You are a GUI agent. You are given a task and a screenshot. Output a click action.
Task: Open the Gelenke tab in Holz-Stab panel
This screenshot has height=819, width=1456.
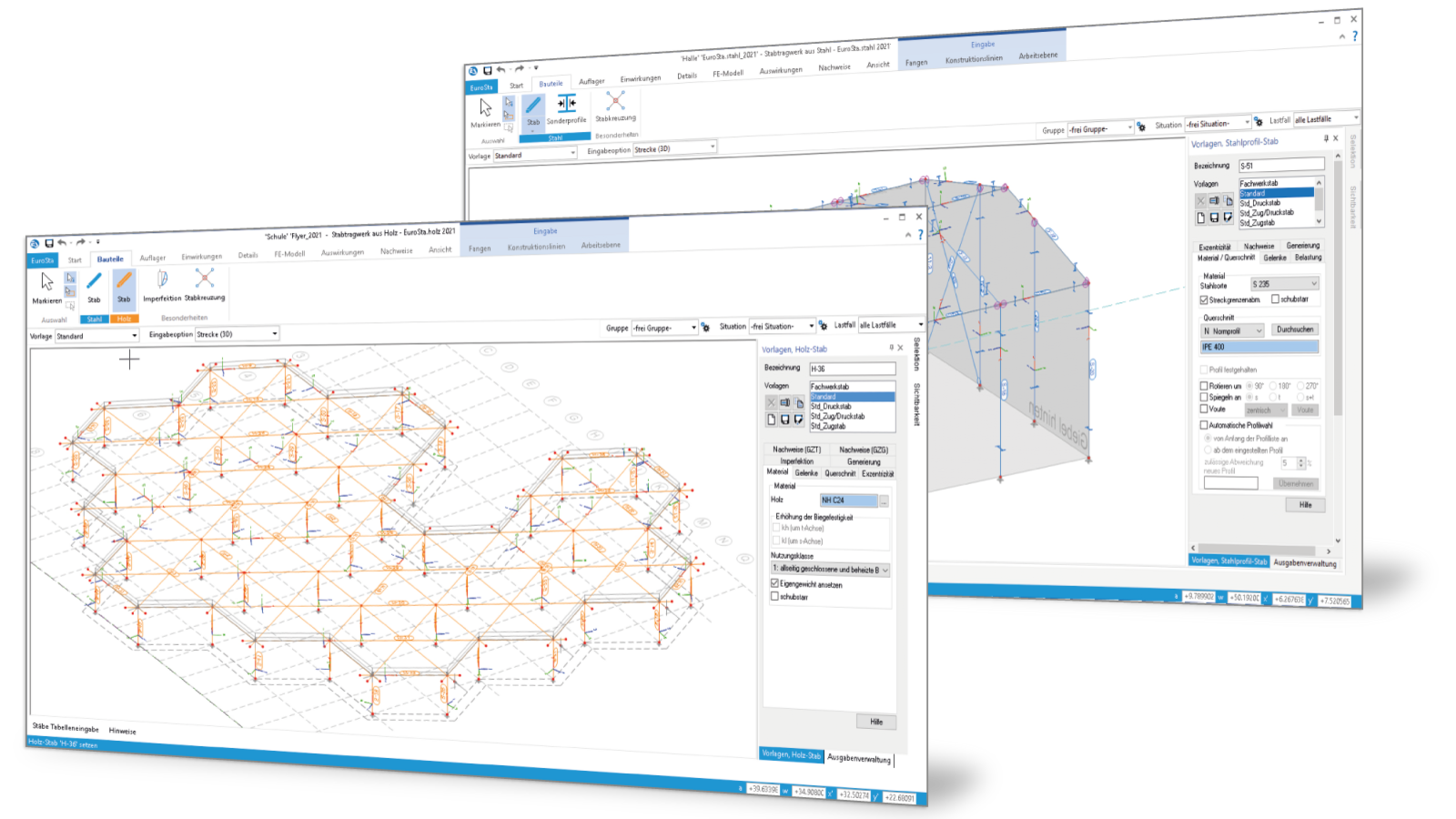coord(806,472)
